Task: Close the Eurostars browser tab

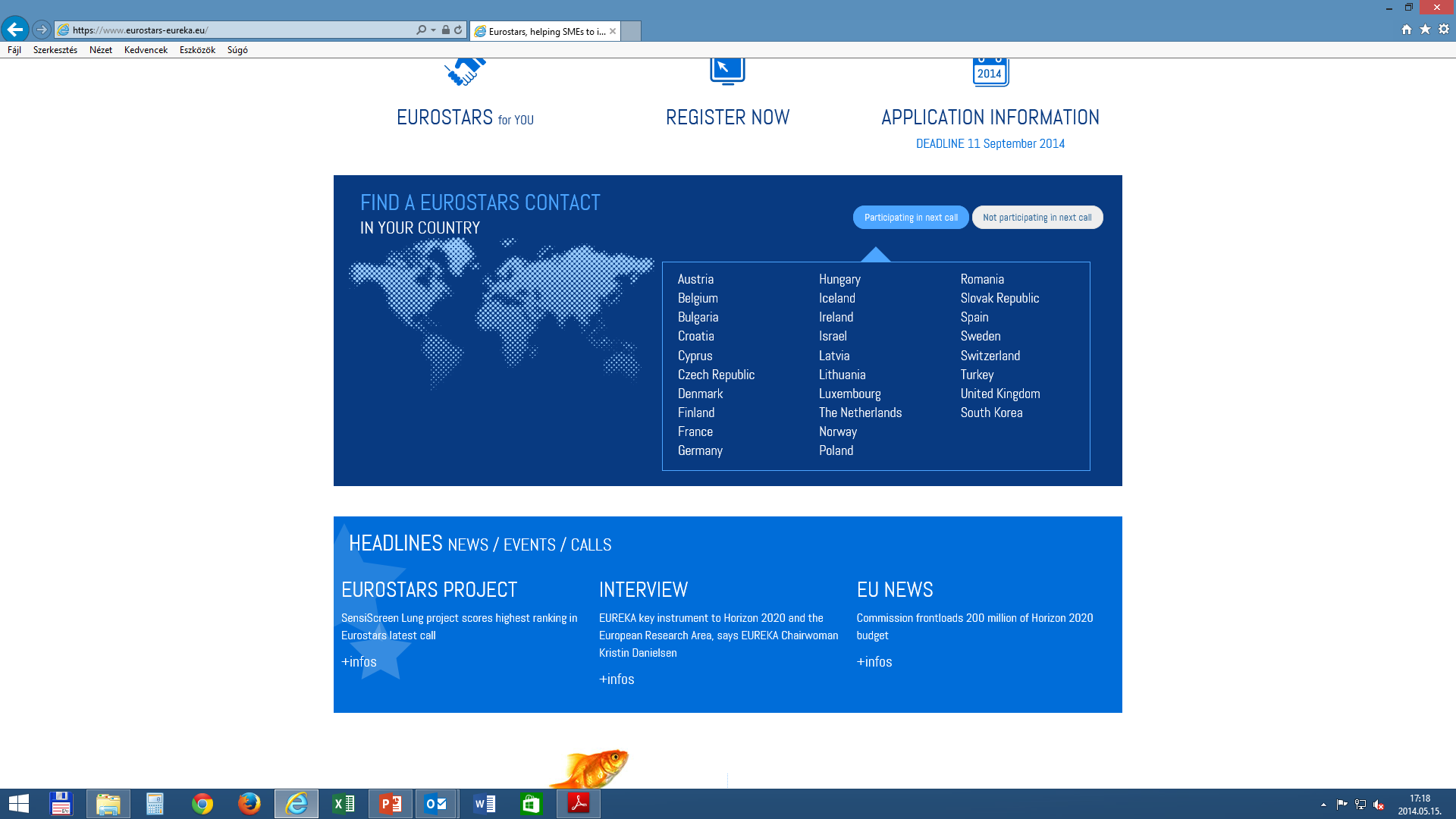Action: 613,31
